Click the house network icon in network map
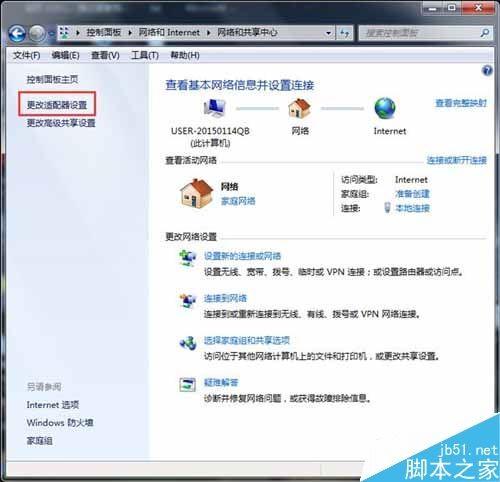 point(300,108)
